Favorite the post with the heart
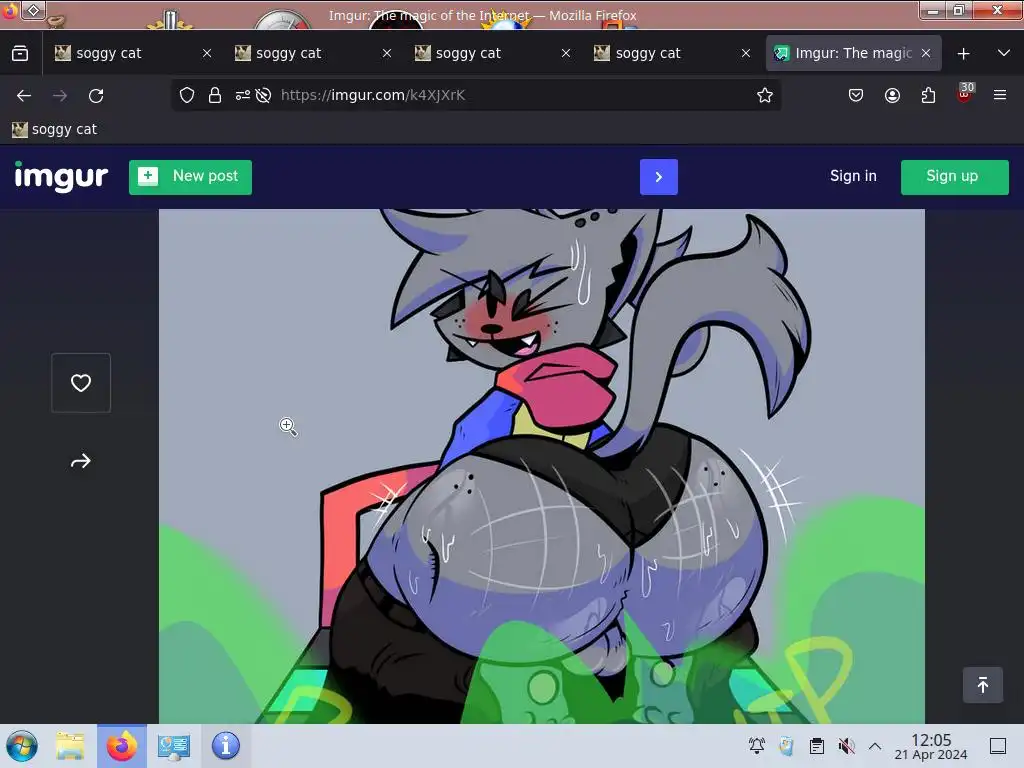Screen dimensions: 1024x768 point(81,383)
